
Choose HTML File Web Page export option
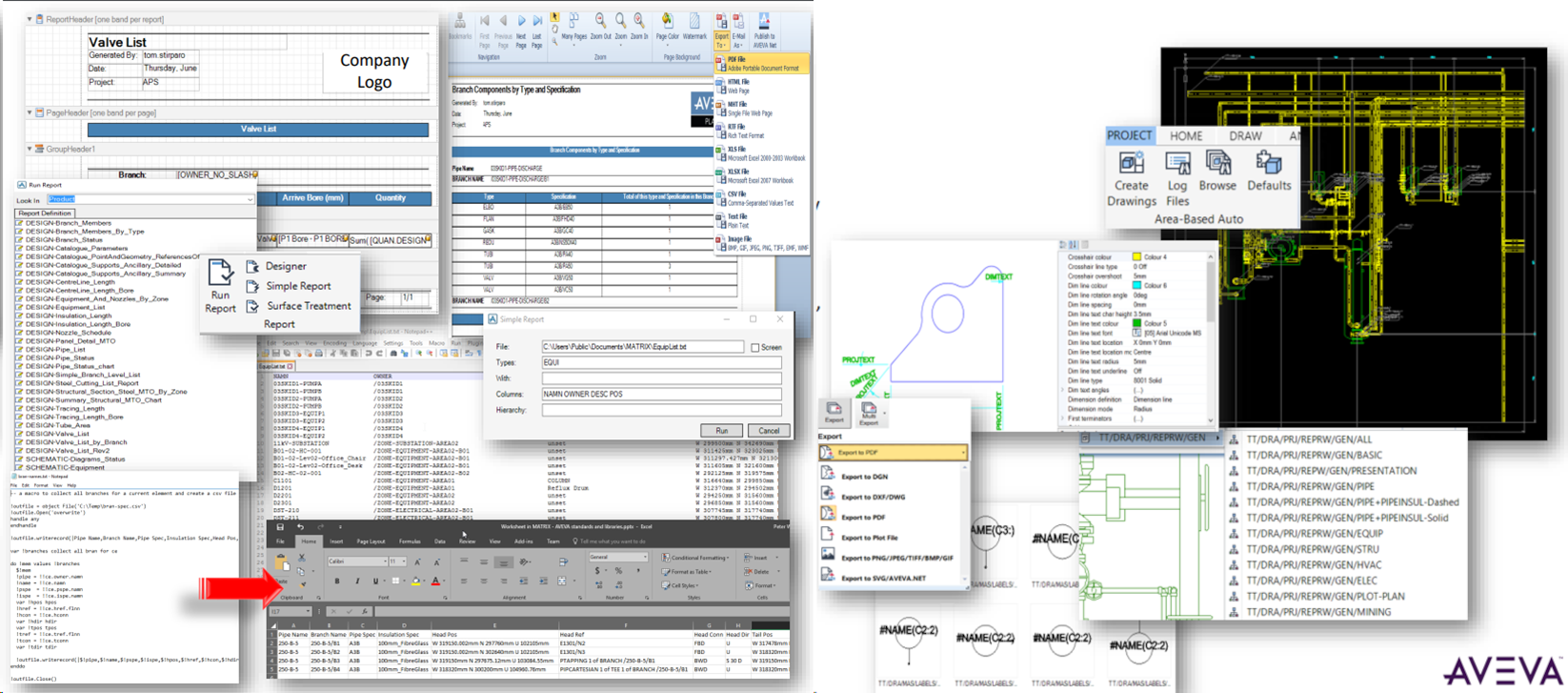coord(761,86)
